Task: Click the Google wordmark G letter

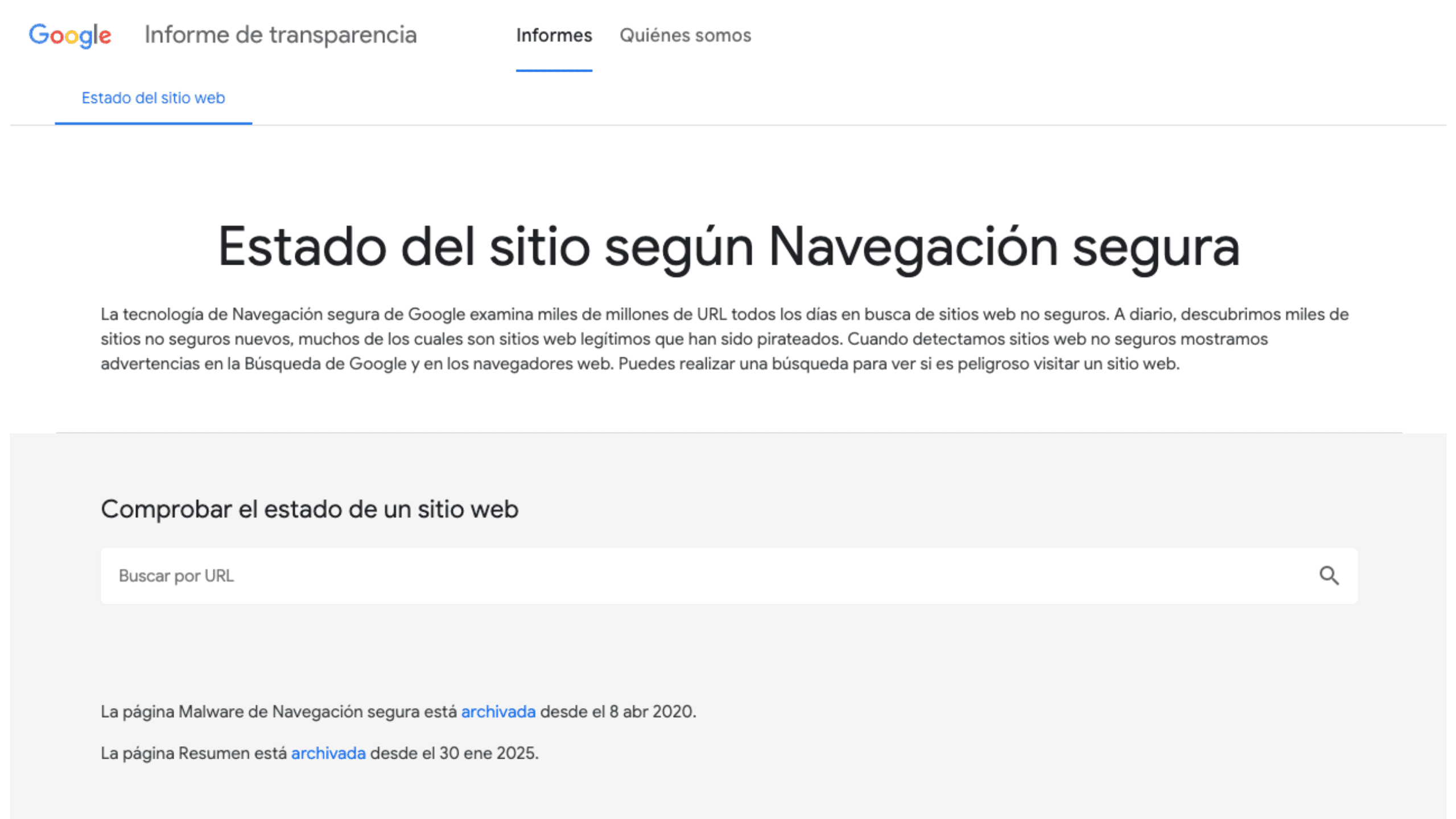Action: tap(39, 35)
